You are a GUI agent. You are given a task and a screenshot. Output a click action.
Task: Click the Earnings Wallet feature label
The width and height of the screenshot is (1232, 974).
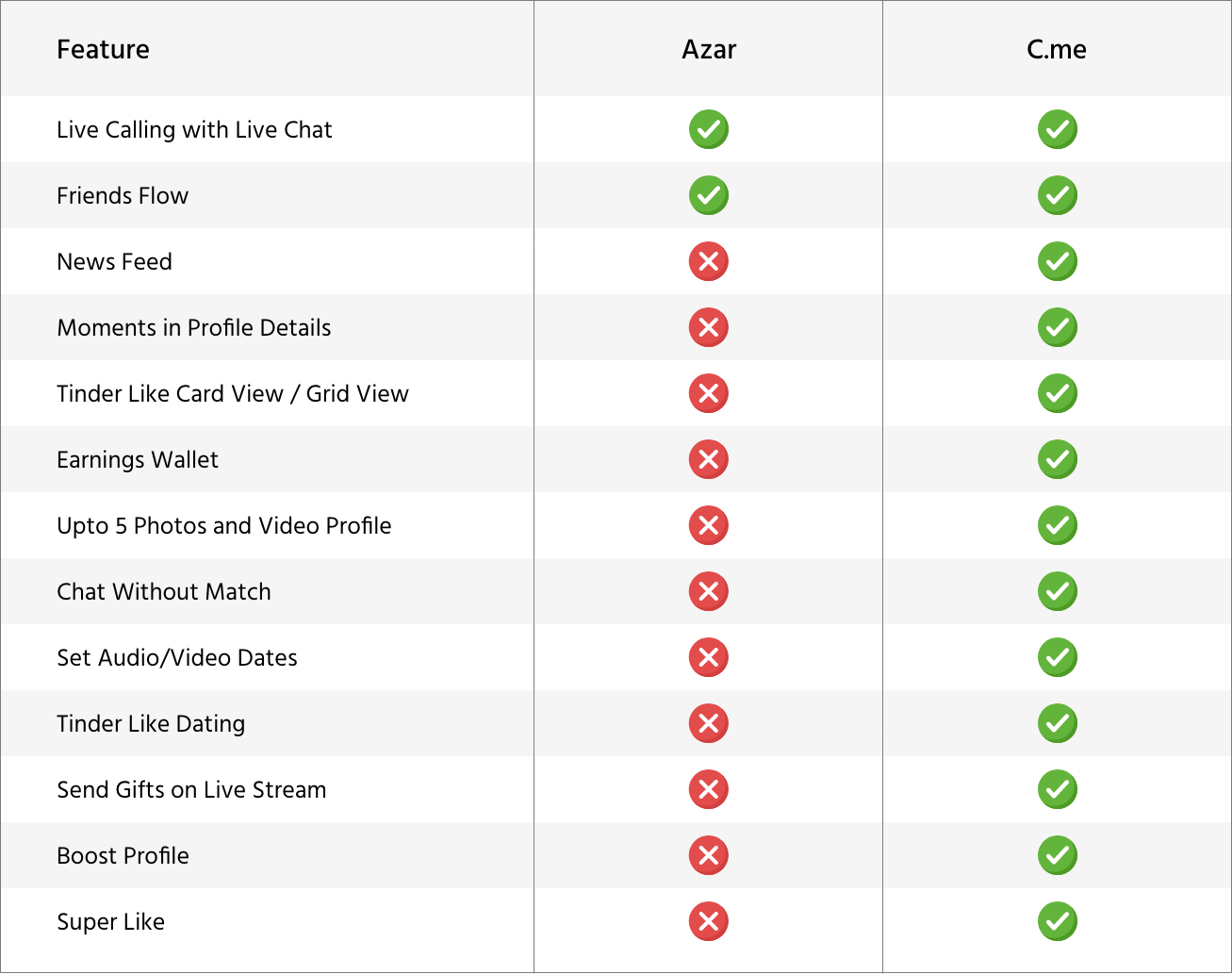click(138, 460)
